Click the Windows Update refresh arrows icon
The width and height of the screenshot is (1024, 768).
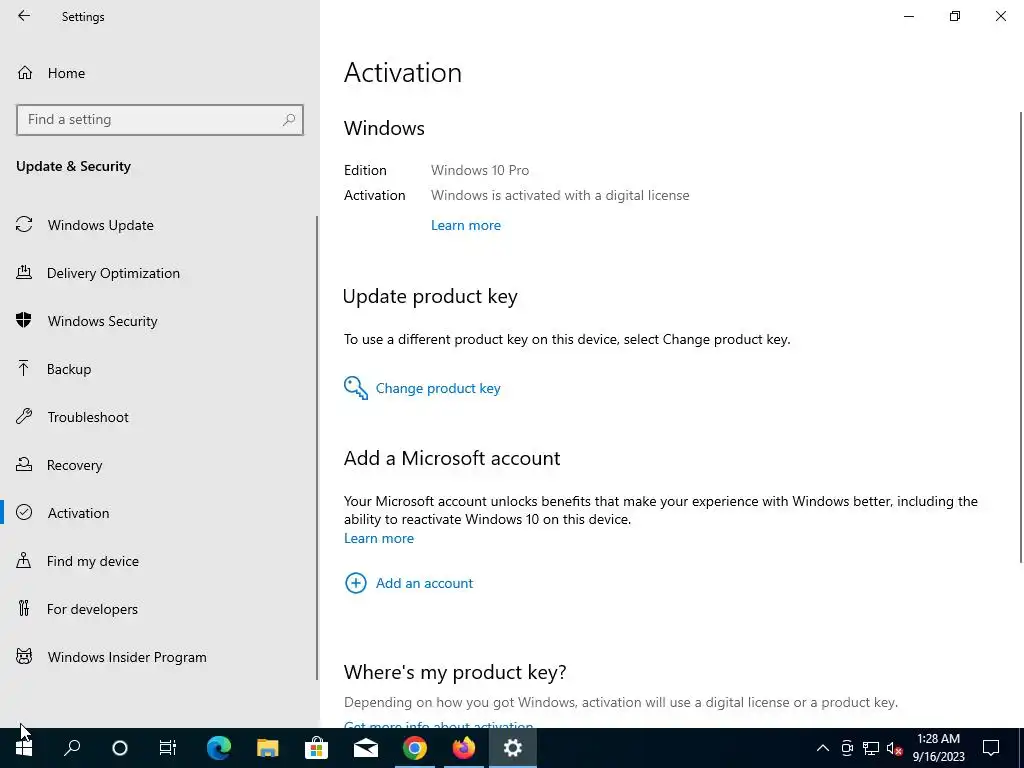(x=24, y=225)
